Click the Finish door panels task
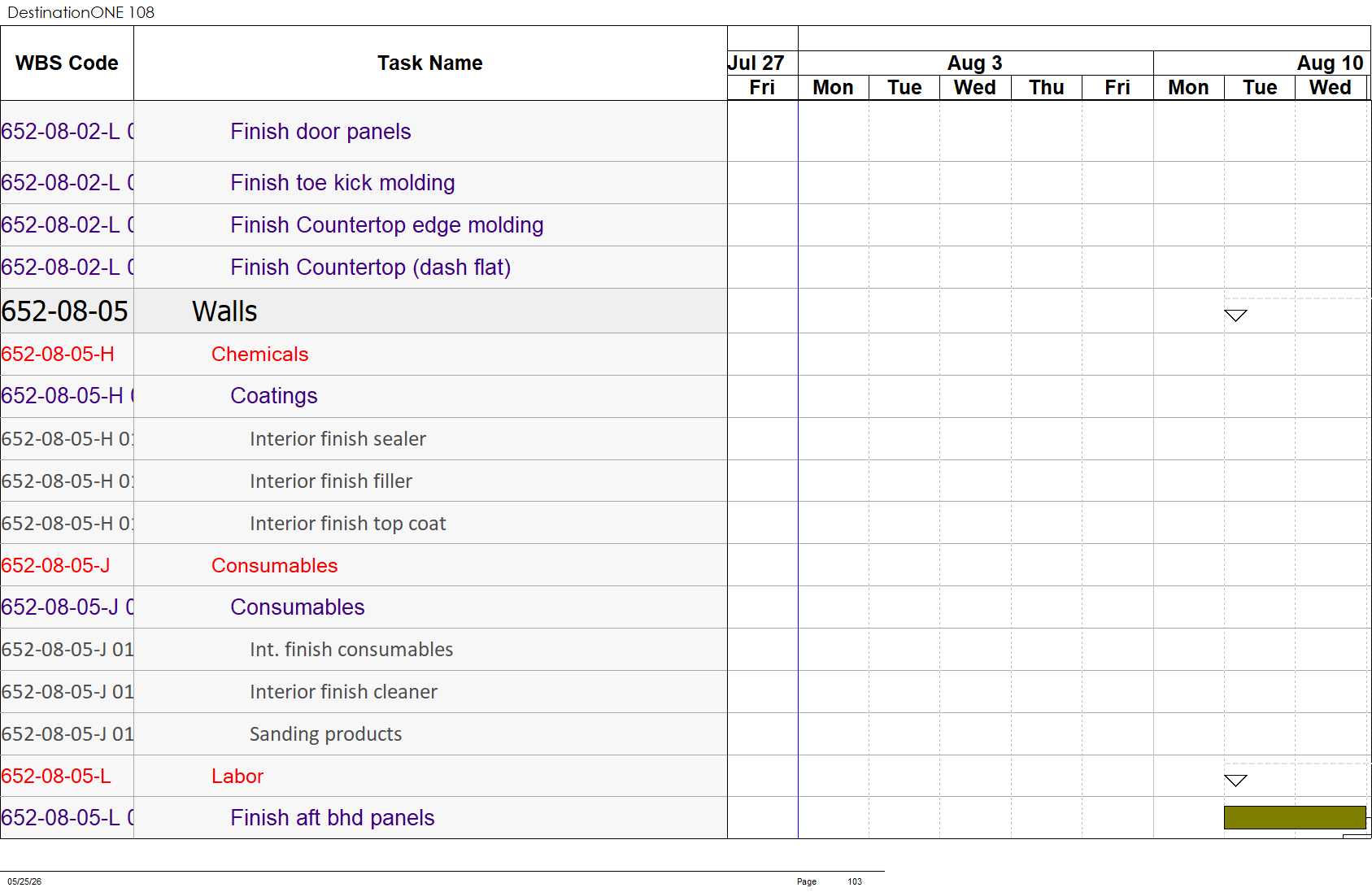Image resolution: width=1372 pixels, height=892 pixels. coord(320,132)
